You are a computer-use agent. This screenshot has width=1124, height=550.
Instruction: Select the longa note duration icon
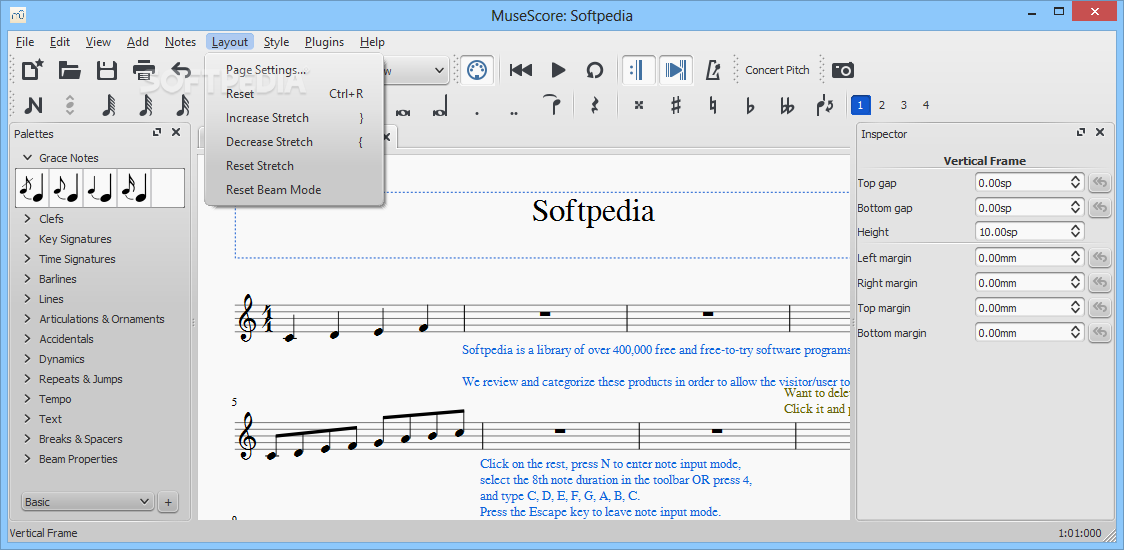pyautogui.click(x=440, y=106)
